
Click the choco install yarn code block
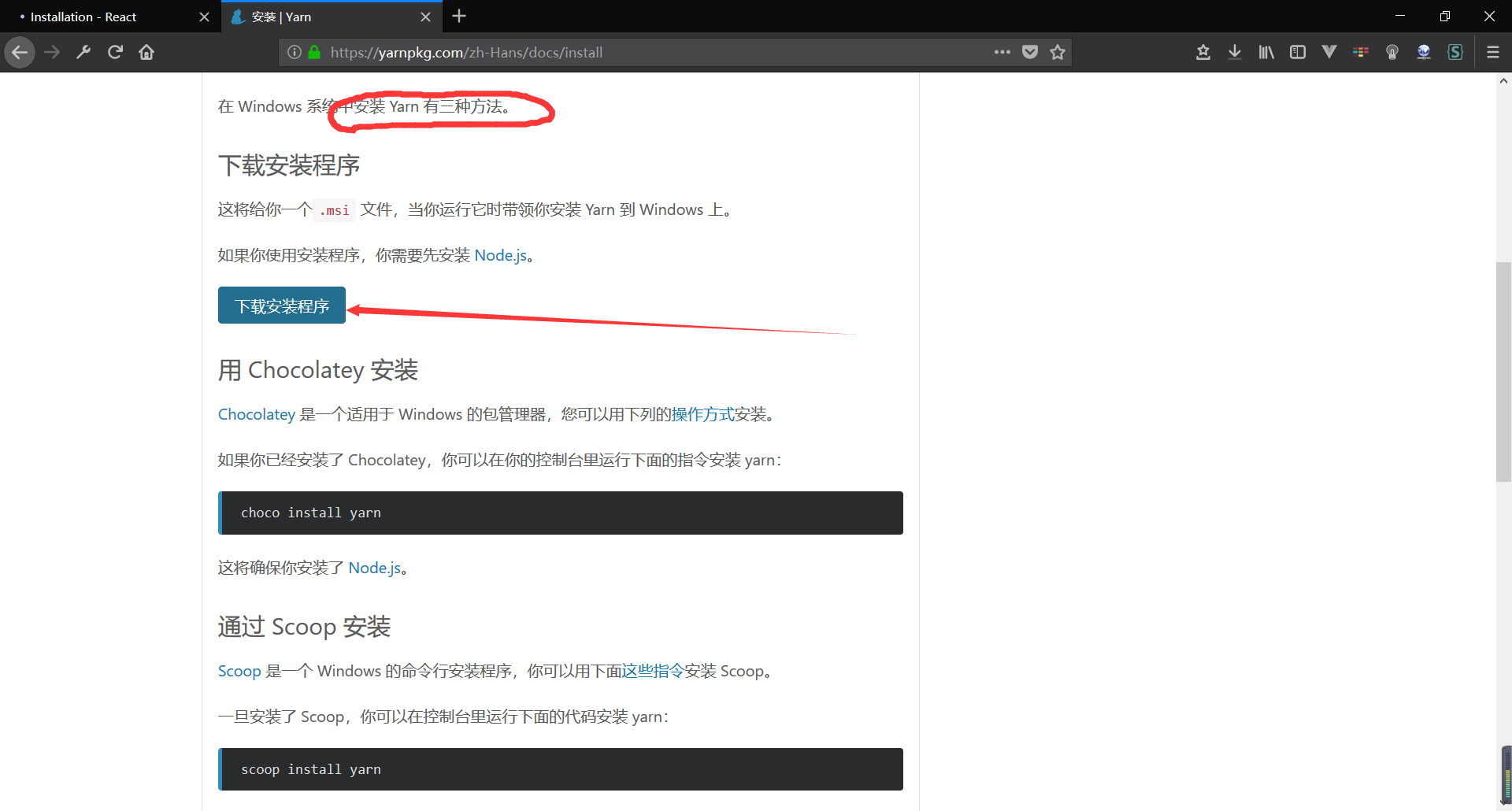[561, 513]
